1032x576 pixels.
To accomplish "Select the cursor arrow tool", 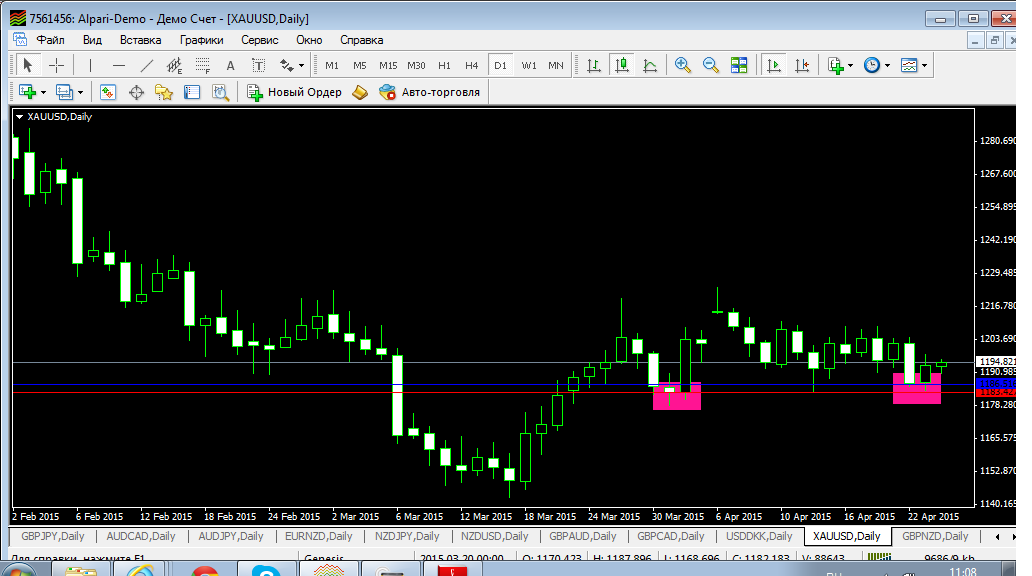I will coord(27,65).
